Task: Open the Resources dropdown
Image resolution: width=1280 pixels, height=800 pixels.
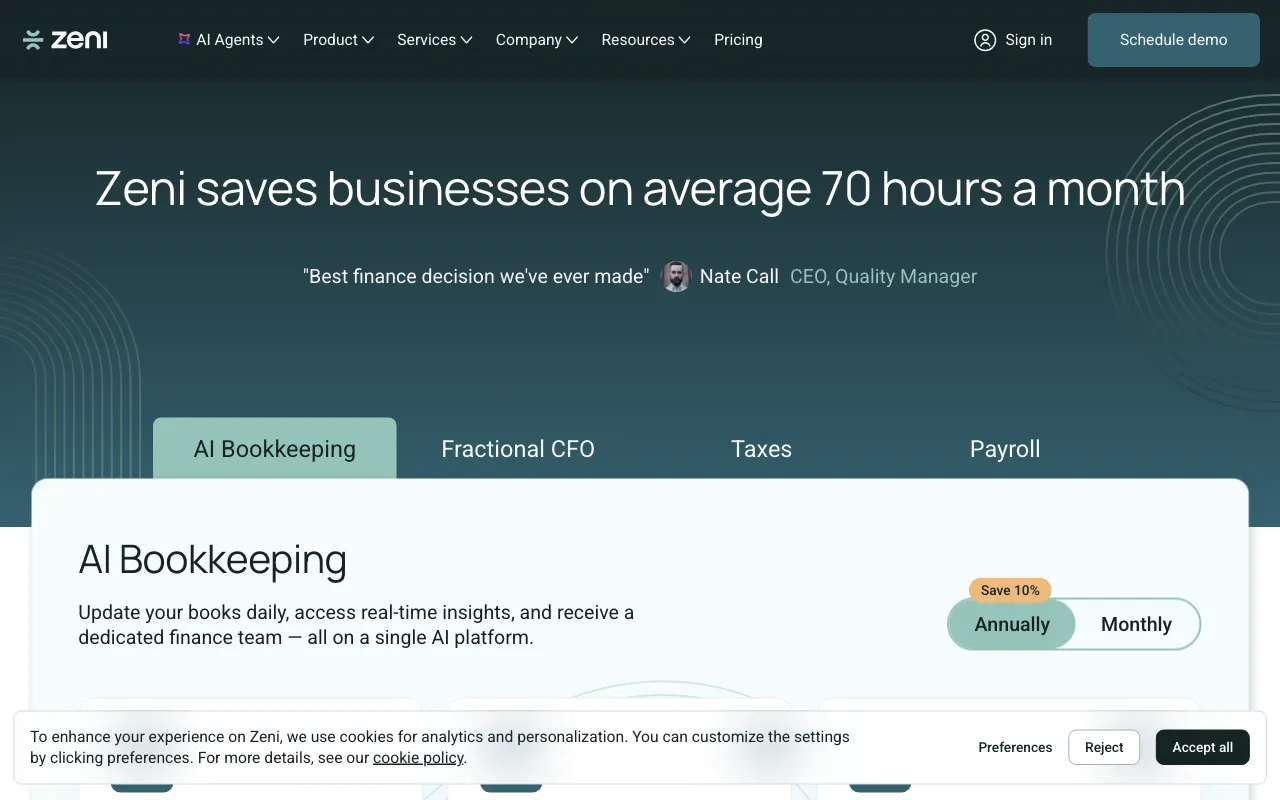Action: (646, 40)
